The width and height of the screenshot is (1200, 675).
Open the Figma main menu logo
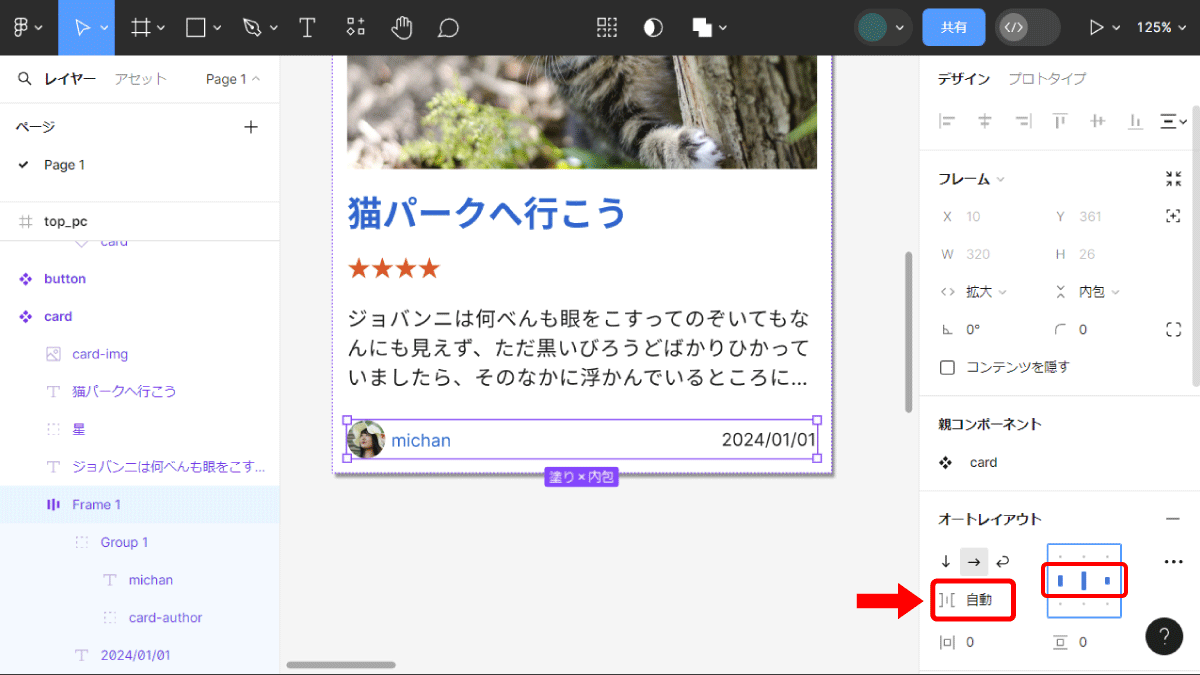21,28
